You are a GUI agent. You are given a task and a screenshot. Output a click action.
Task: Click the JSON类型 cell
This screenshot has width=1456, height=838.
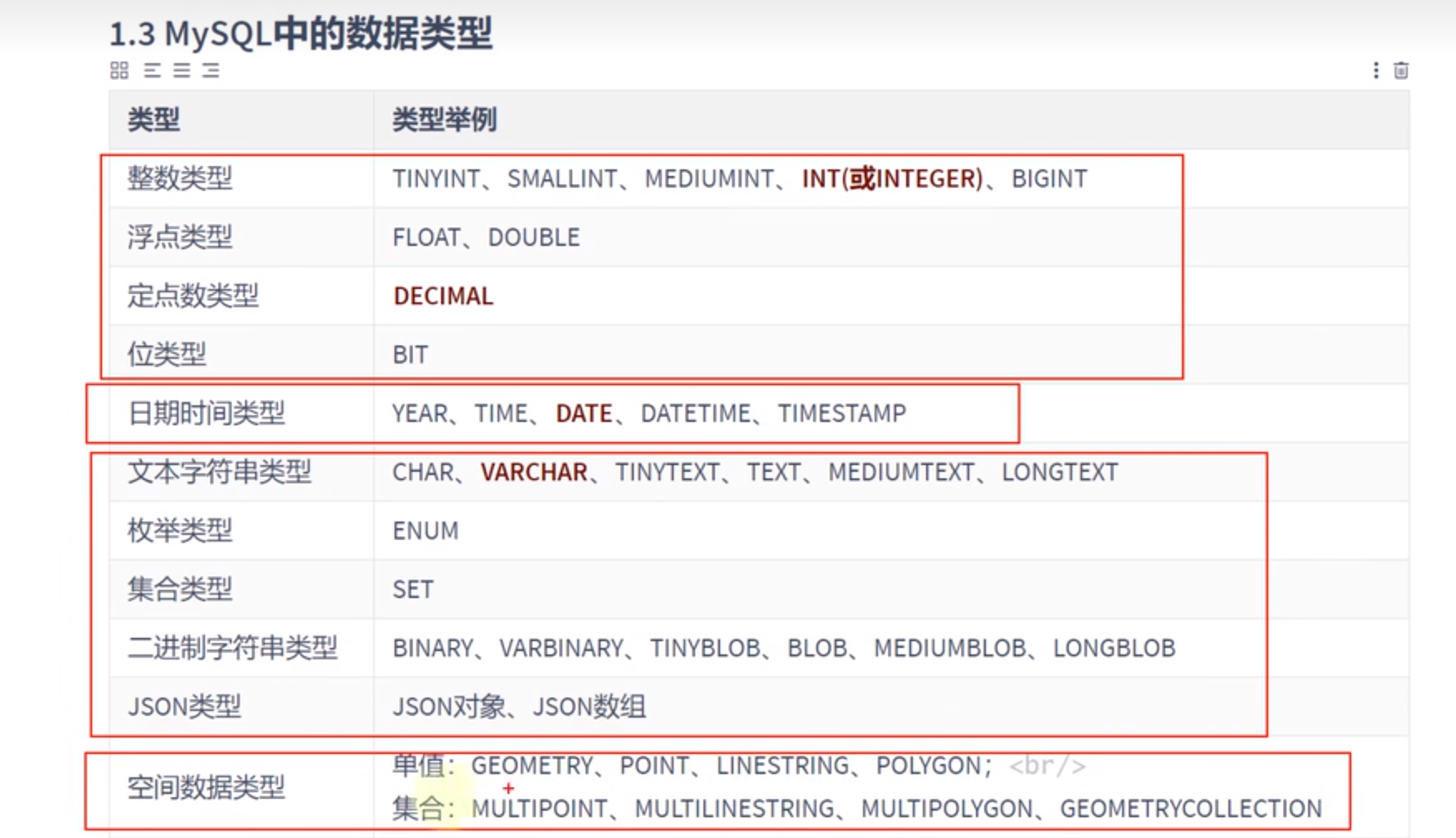(x=242, y=707)
